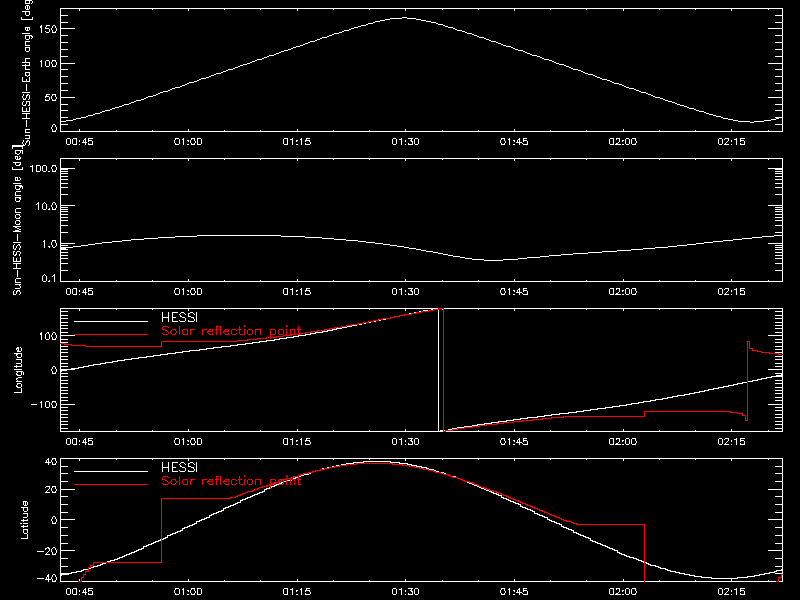Click the 0.1 tick on the Moon angle plot

pyautogui.click(x=49, y=278)
